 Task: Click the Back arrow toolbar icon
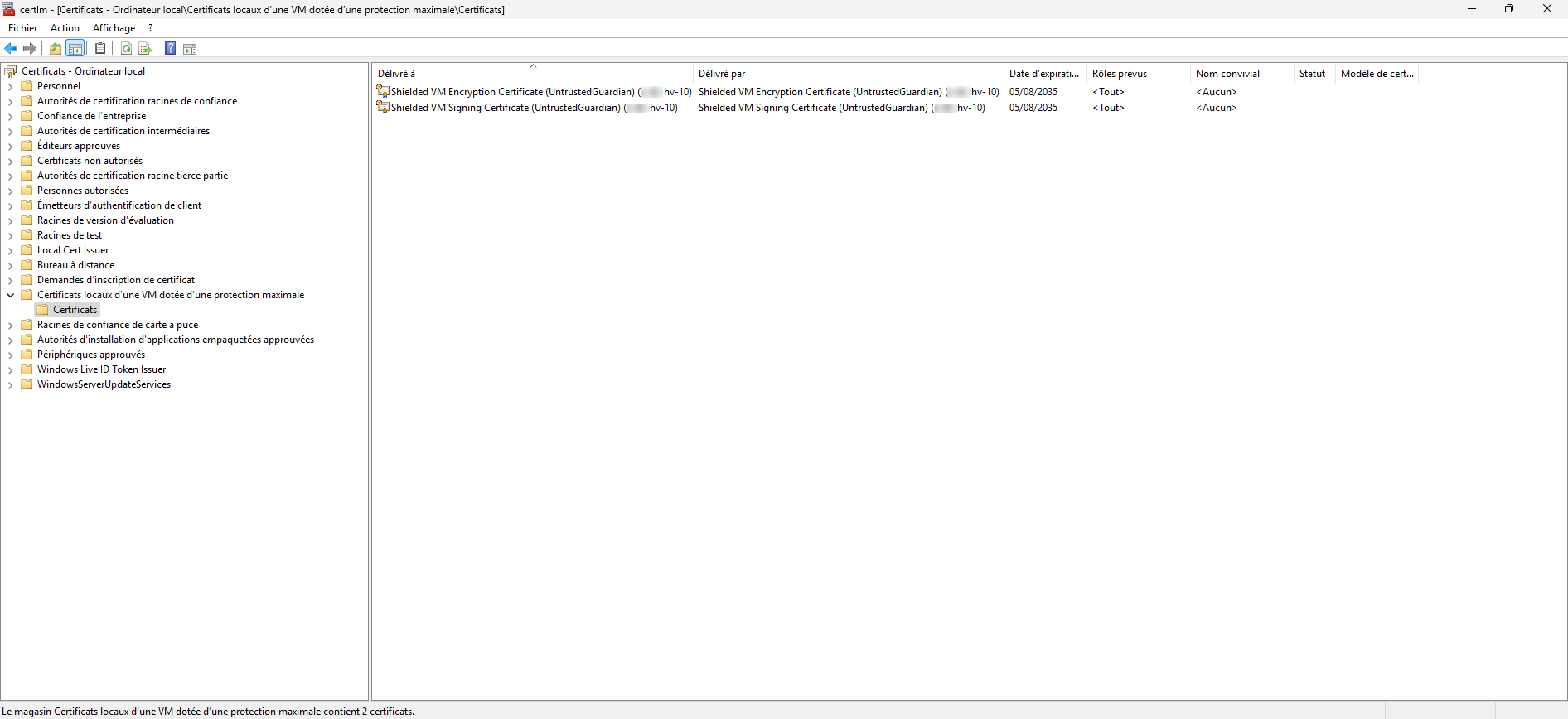(11, 49)
